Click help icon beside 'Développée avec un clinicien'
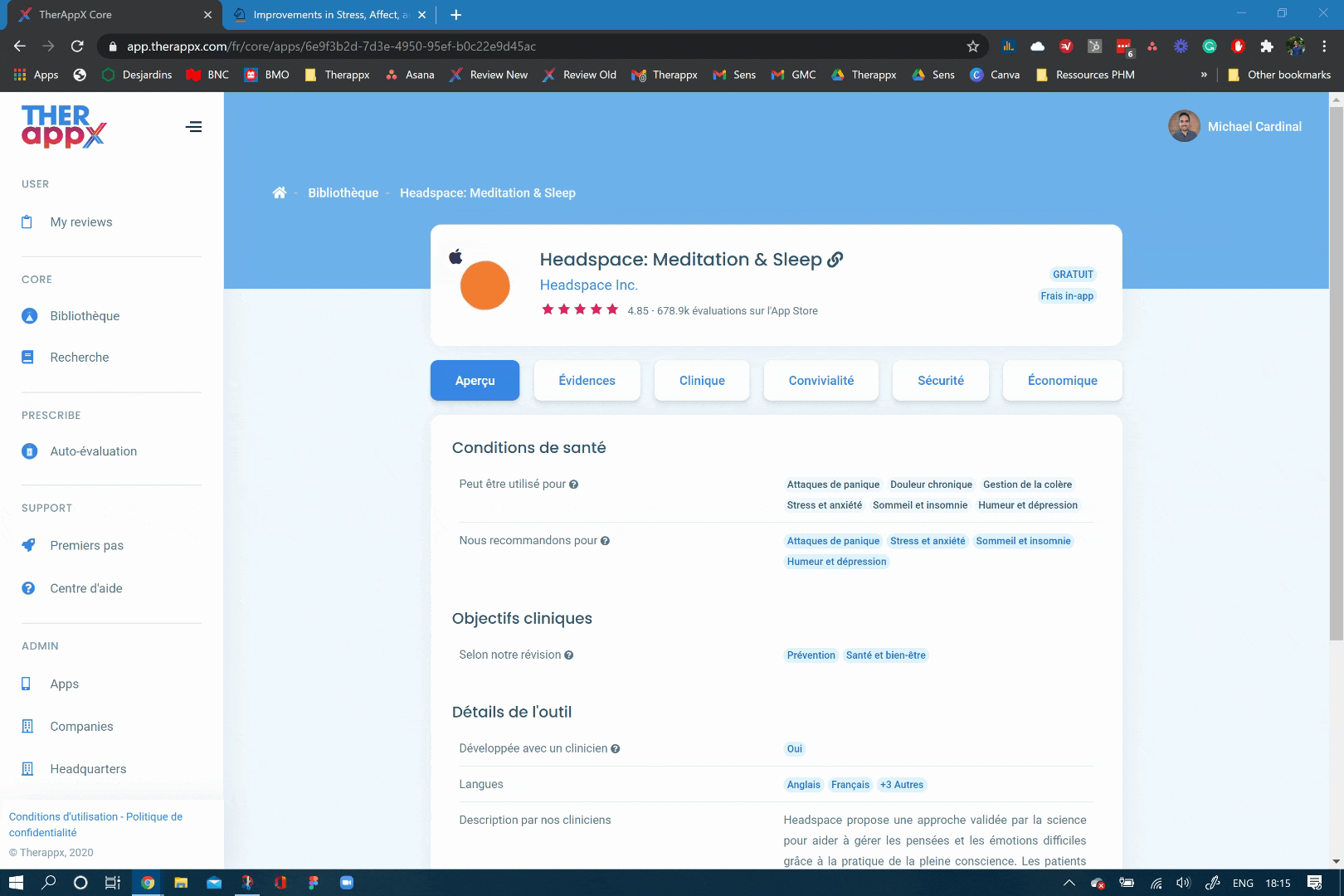This screenshot has height=896, width=1344. [x=615, y=748]
